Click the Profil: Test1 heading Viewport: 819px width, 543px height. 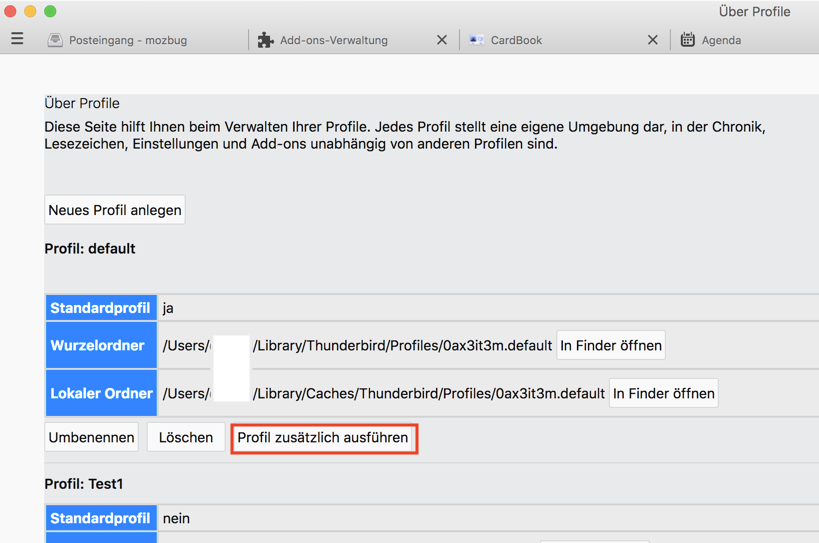tap(84, 484)
